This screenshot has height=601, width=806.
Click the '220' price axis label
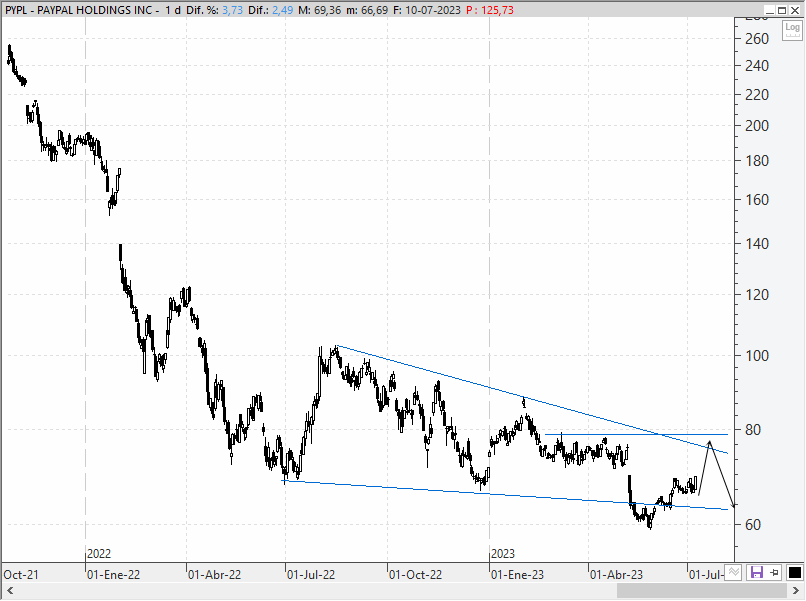point(757,95)
